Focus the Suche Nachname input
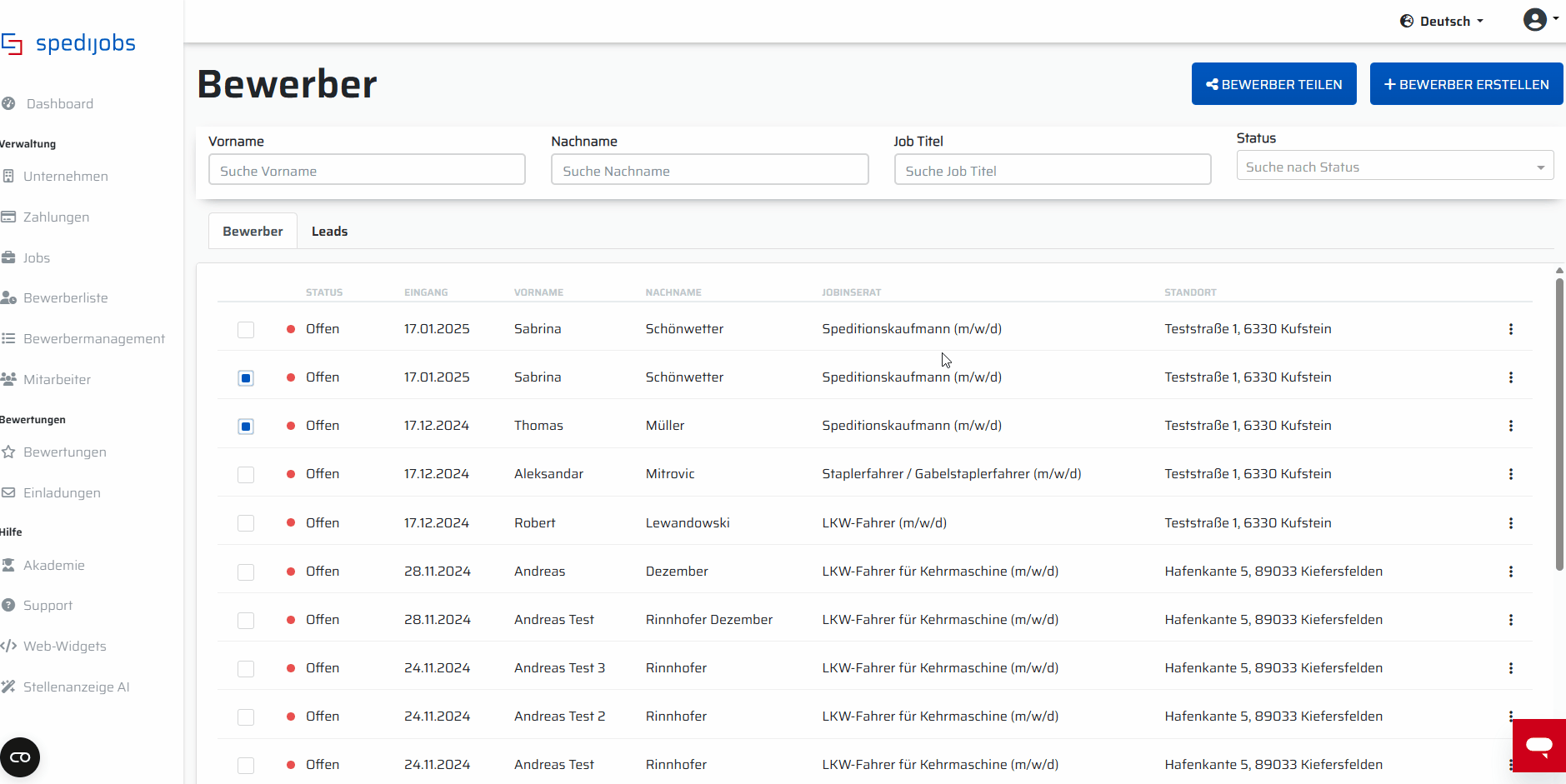The width and height of the screenshot is (1566, 784). click(709, 170)
